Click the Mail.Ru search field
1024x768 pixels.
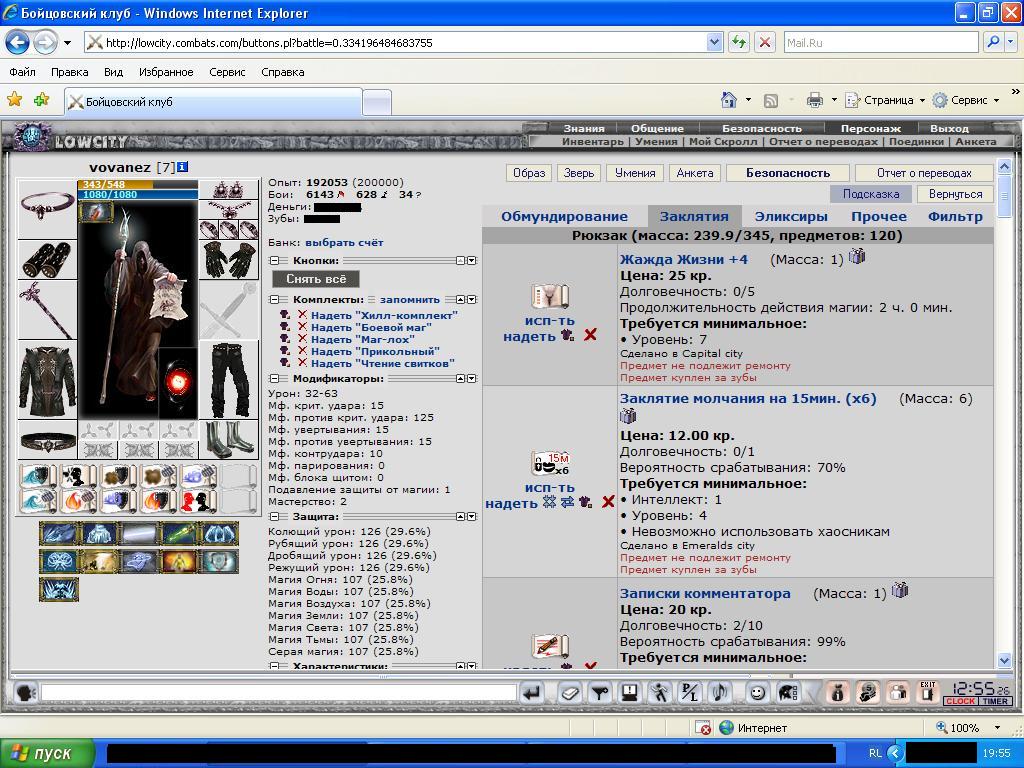tap(880, 42)
